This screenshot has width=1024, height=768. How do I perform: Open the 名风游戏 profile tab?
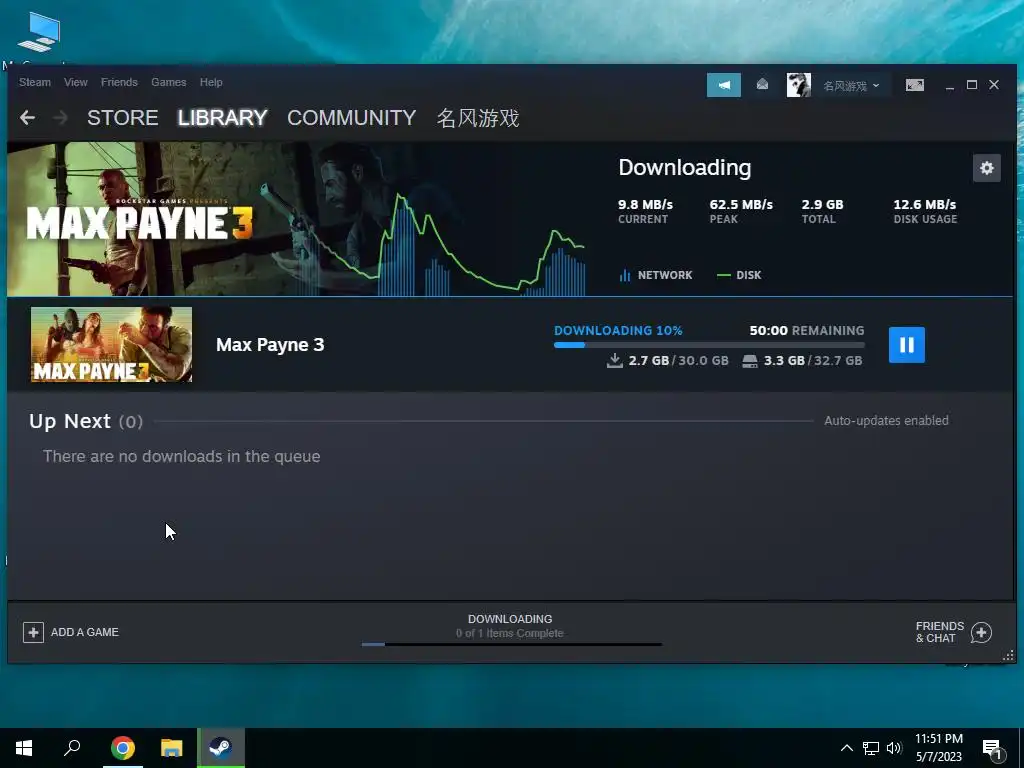[478, 118]
